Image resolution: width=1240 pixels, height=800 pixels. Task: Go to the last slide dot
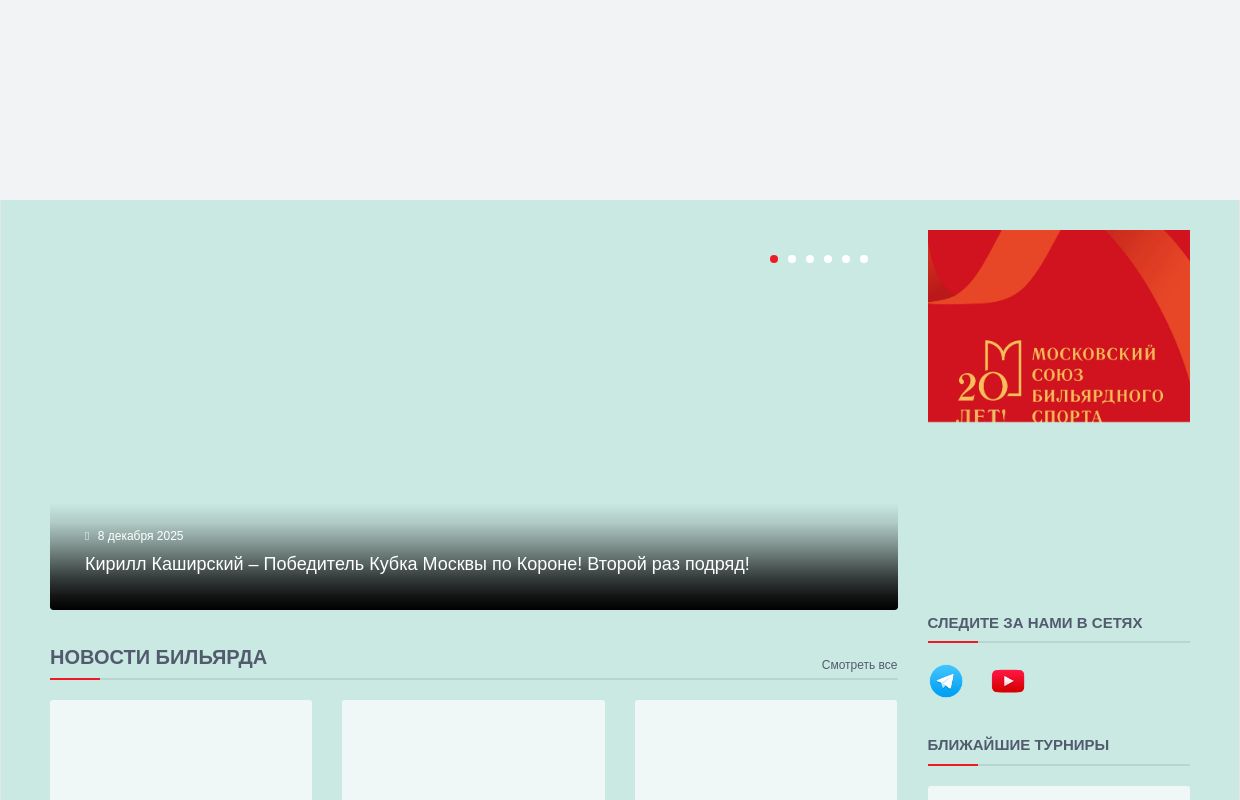pyautogui.click(x=864, y=259)
